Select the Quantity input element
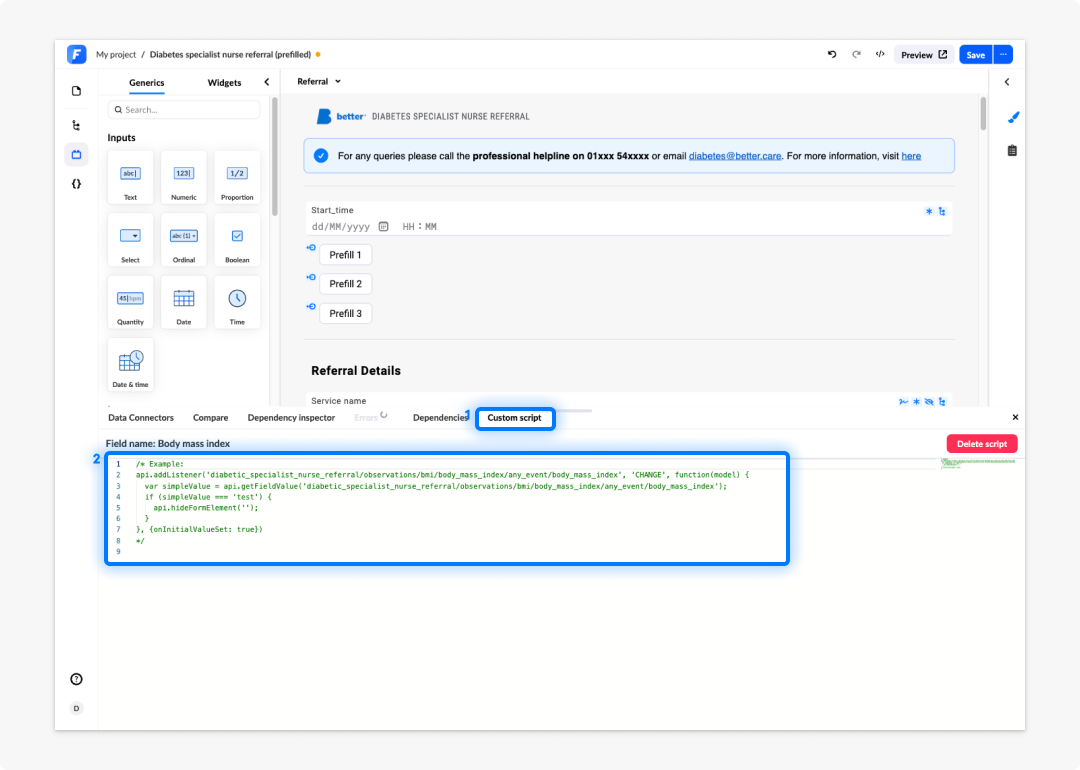1080x770 pixels. pyautogui.click(x=130, y=302)
